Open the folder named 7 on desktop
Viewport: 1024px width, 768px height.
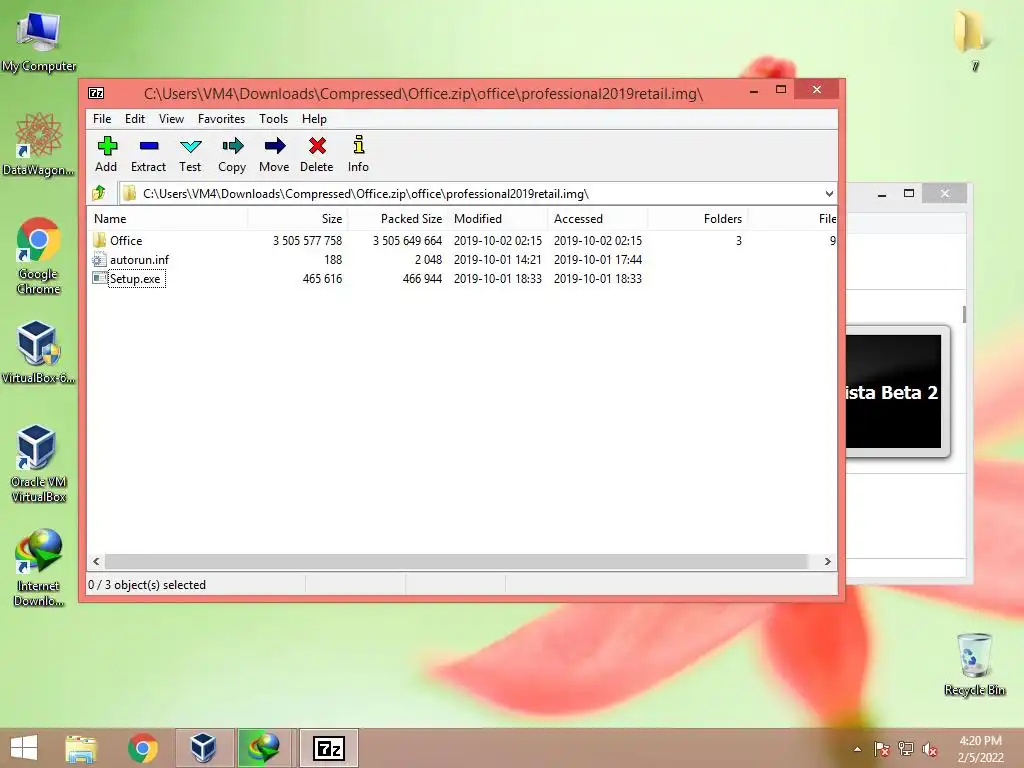pyautogui.click(x=972, y=39)
